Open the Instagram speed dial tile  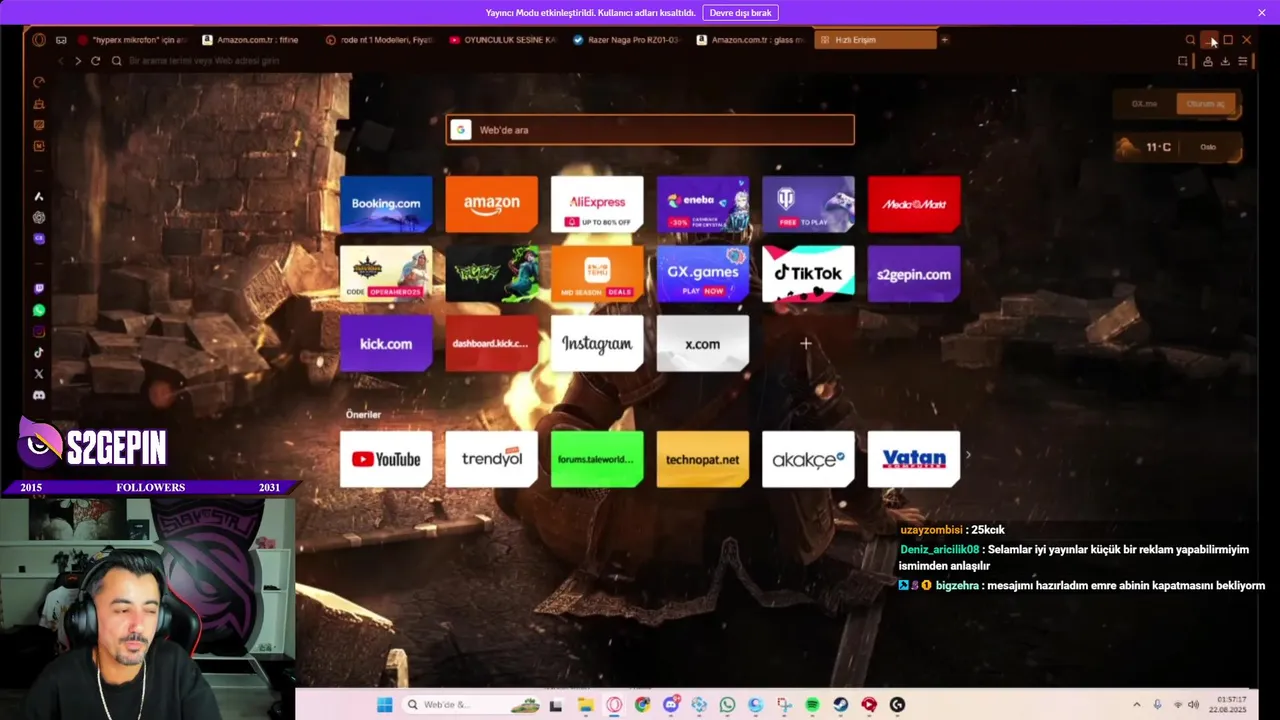click(x=597, y=343)
